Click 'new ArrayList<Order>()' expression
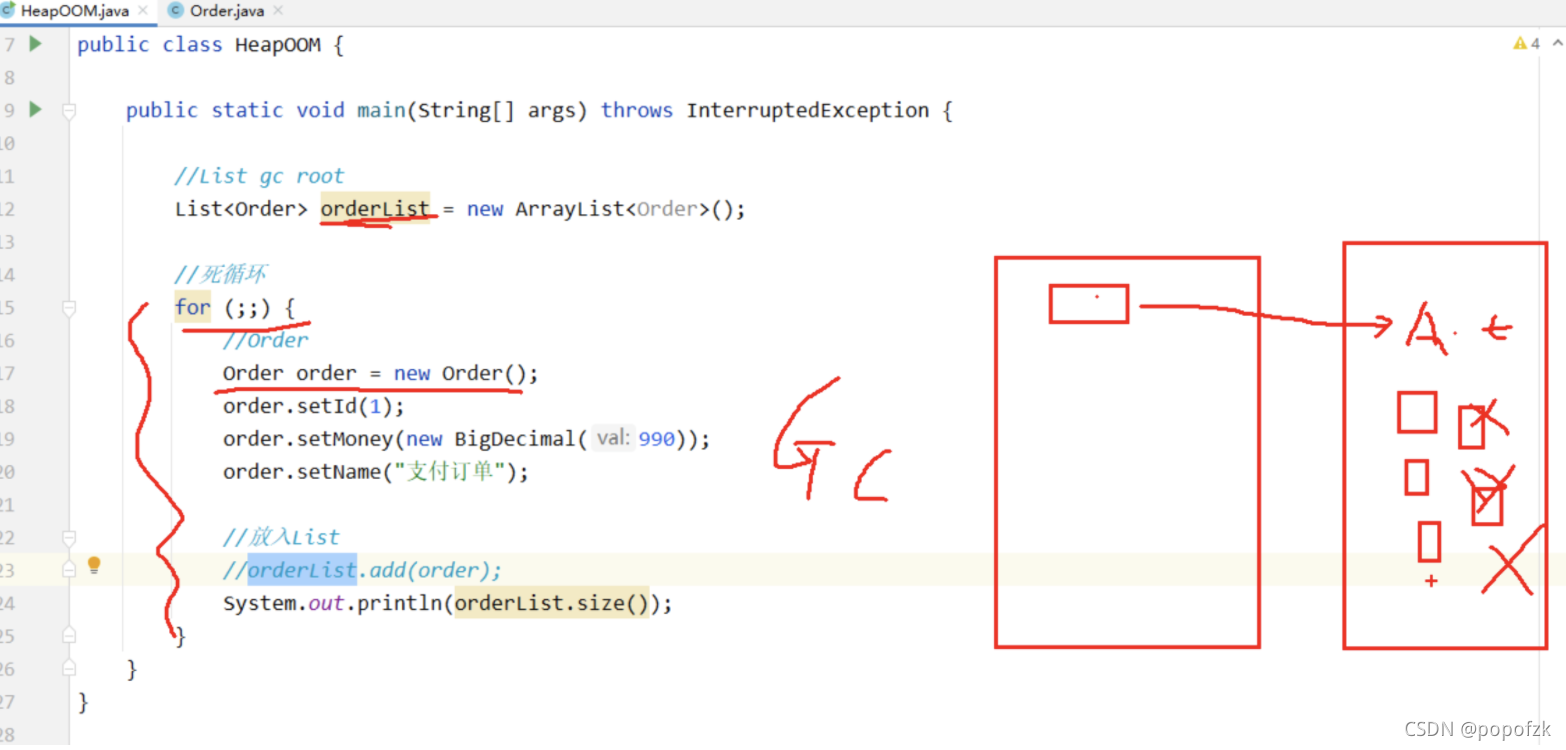1566x750 pixels. (602, 209)
